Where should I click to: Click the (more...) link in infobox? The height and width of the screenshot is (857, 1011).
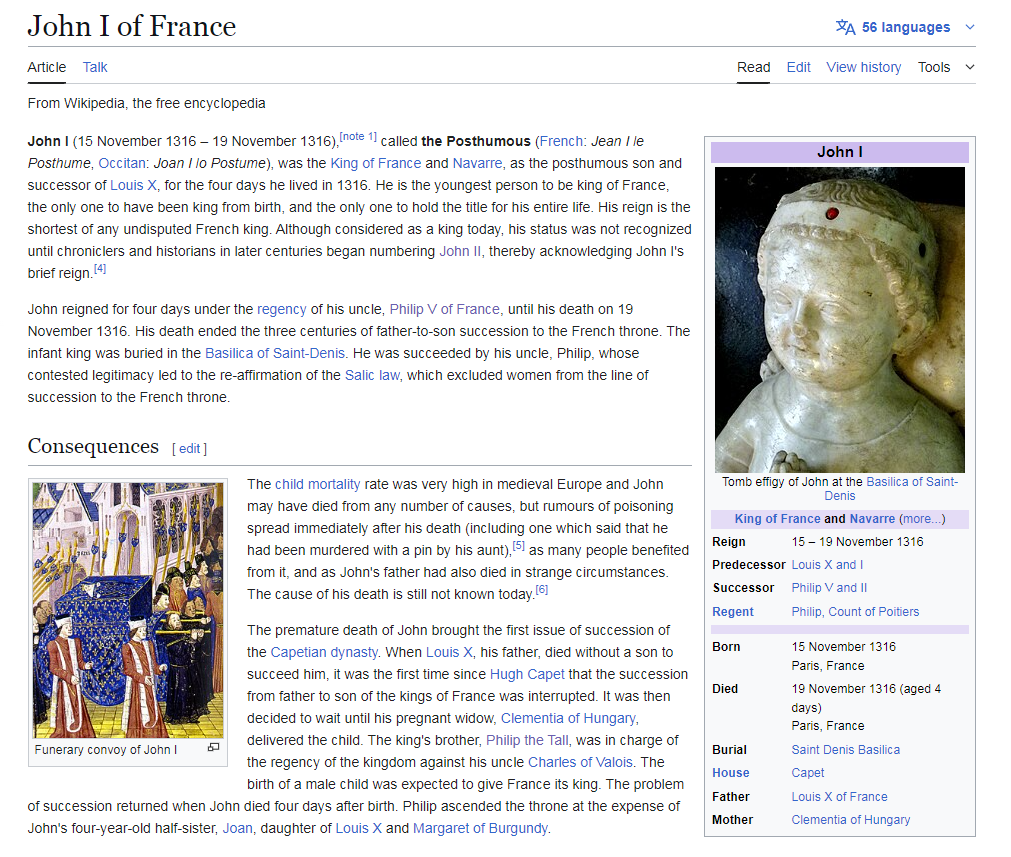point(922,518)
